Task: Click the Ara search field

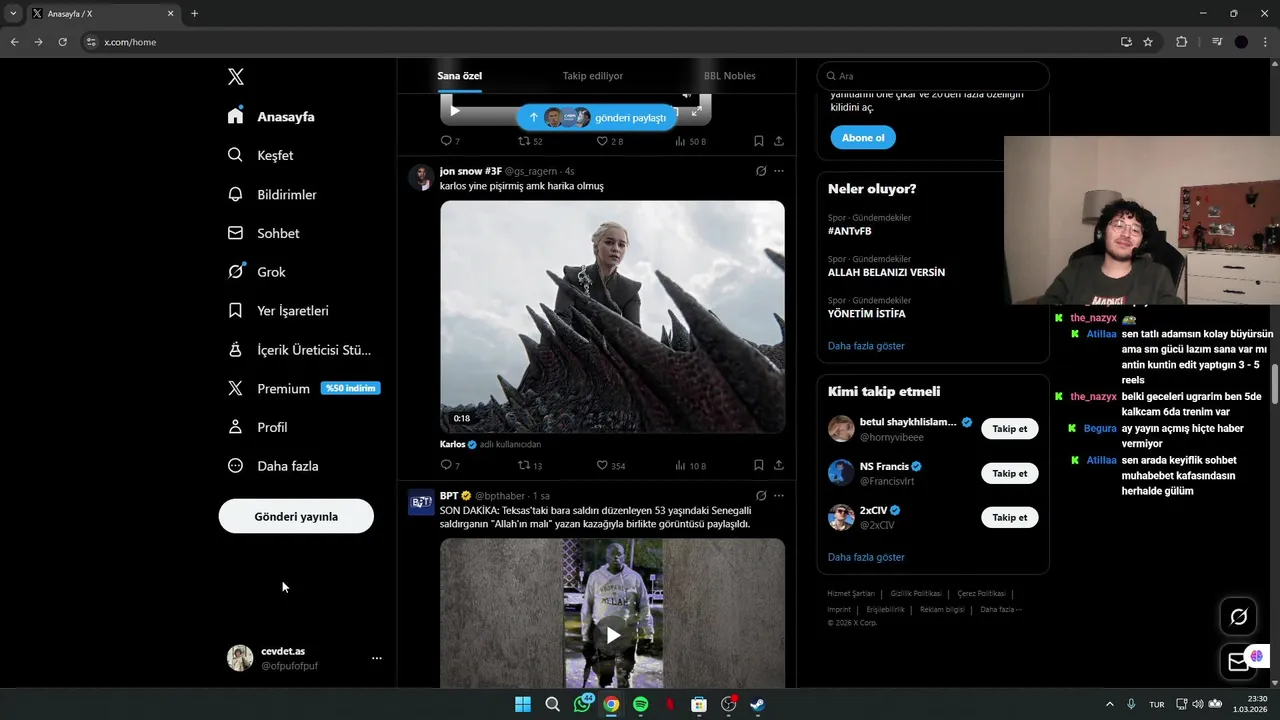Action: click(x=933, y=76)
